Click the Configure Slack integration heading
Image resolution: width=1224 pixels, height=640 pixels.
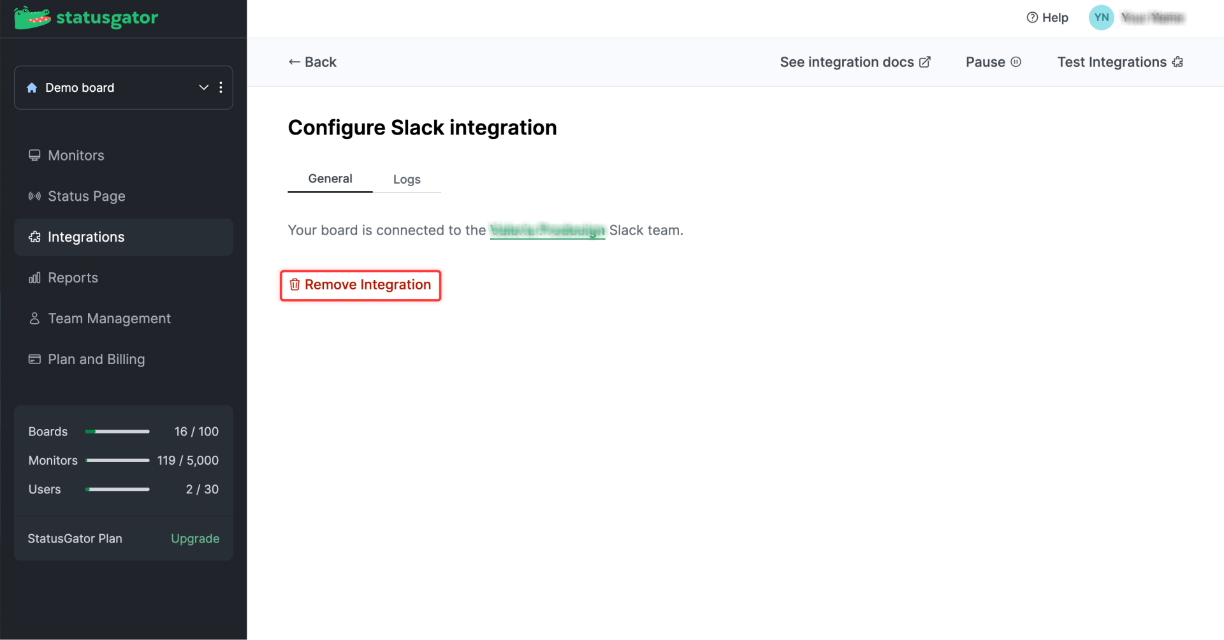tap(422, 128)
